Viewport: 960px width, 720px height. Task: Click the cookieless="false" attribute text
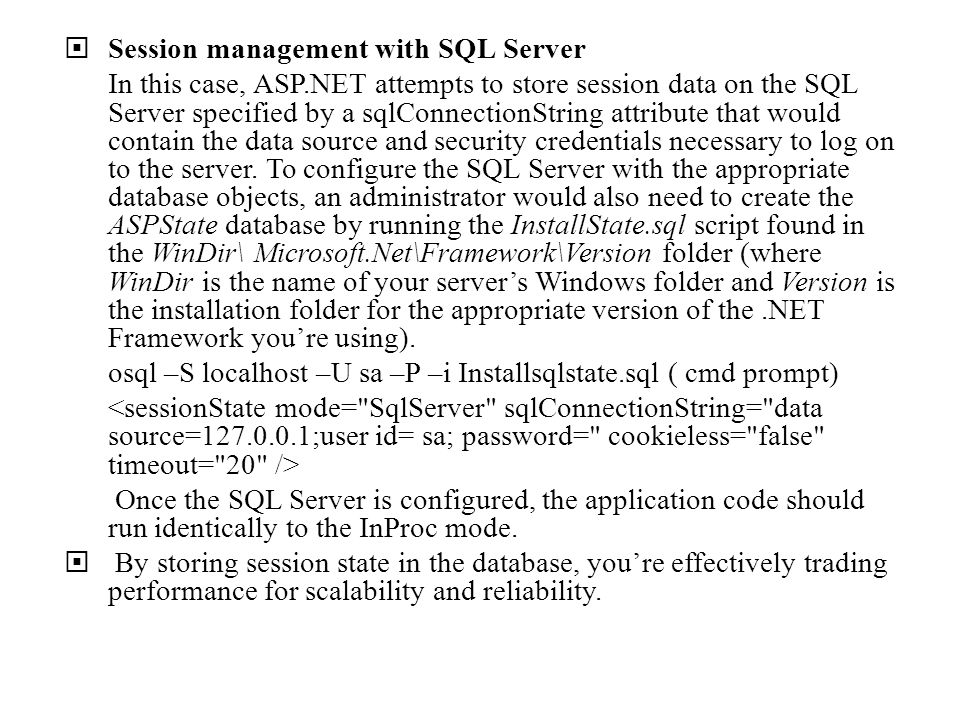[716, 437]
